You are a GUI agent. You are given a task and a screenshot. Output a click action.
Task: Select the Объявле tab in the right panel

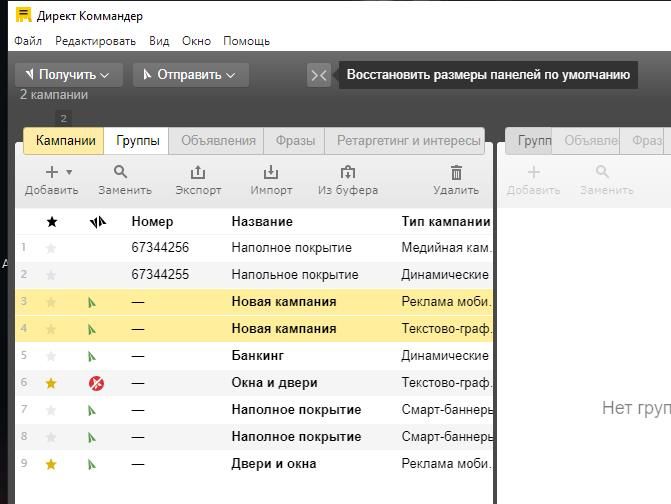(586, 141)
